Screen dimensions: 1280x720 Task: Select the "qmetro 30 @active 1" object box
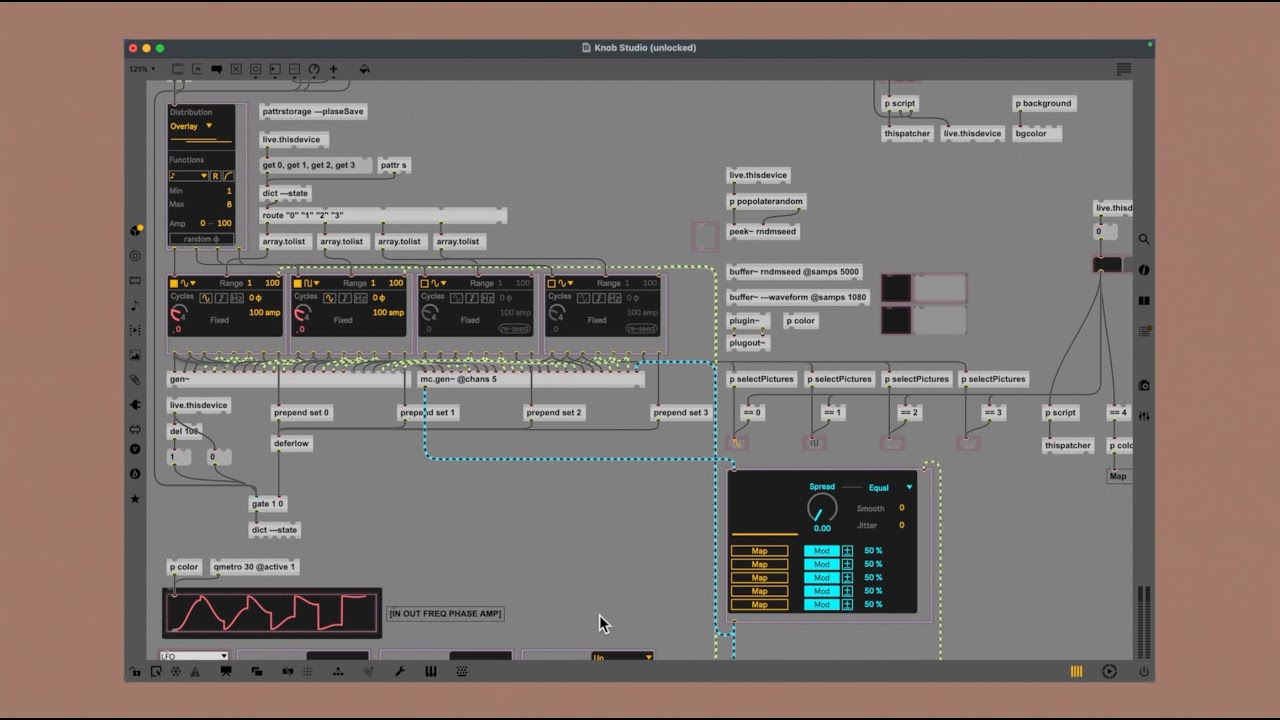[x=254, y=567]
